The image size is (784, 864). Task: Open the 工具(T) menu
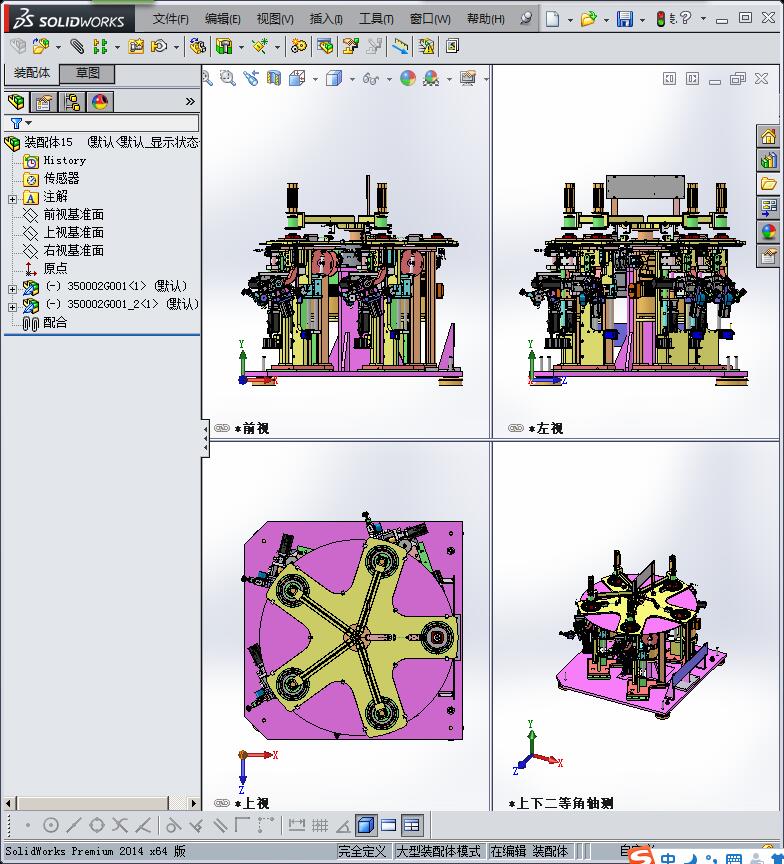point(376,19)
